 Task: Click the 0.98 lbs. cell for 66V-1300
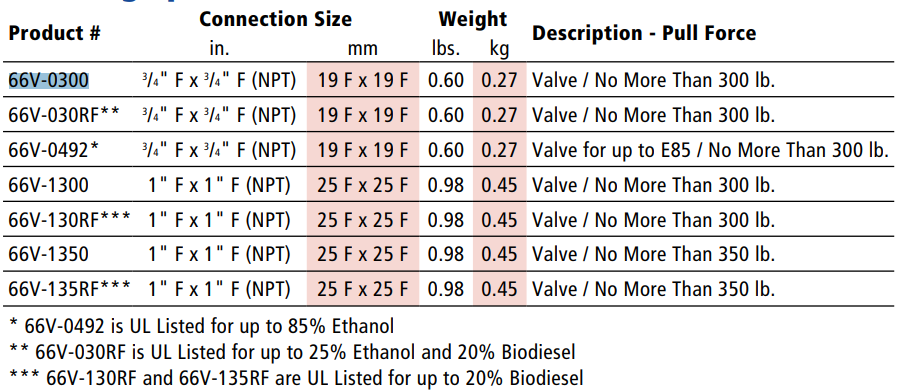click(x=446, y=185)
